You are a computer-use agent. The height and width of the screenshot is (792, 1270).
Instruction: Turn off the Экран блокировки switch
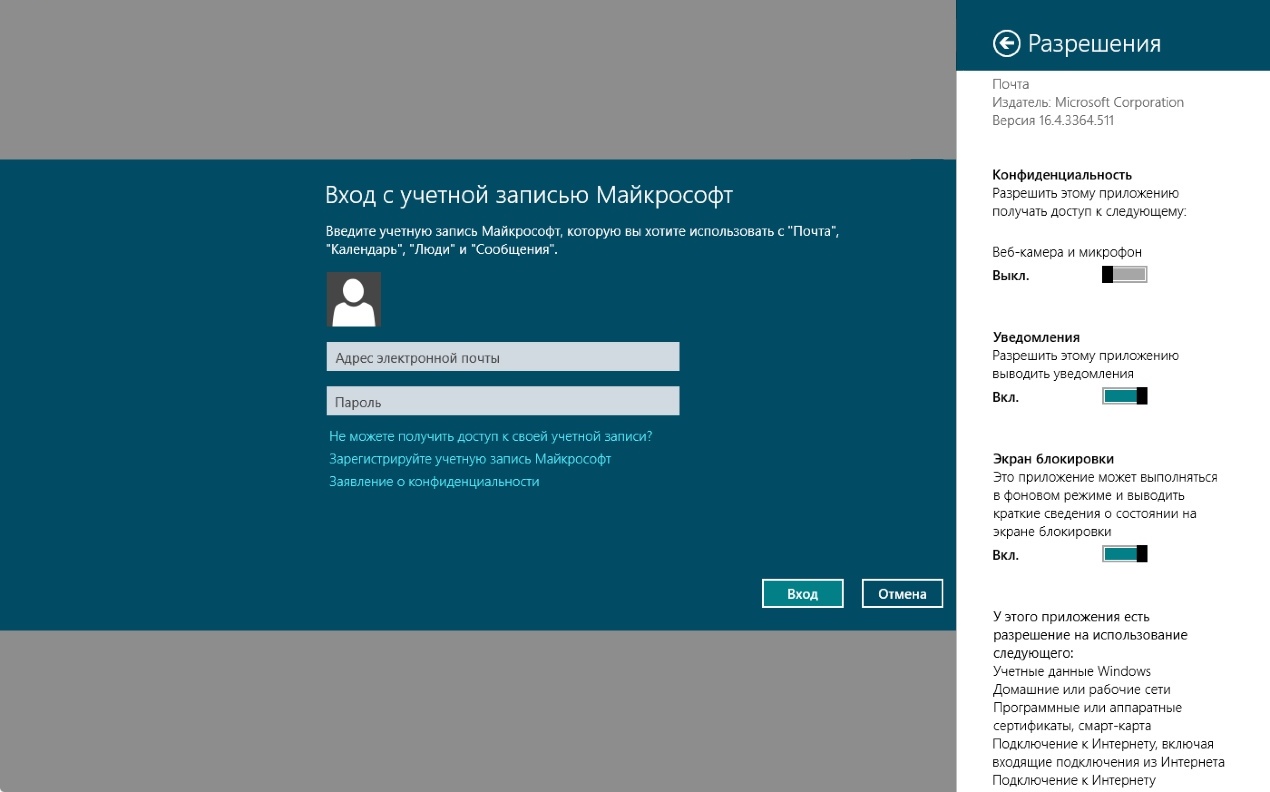[x=1124, y=554]
